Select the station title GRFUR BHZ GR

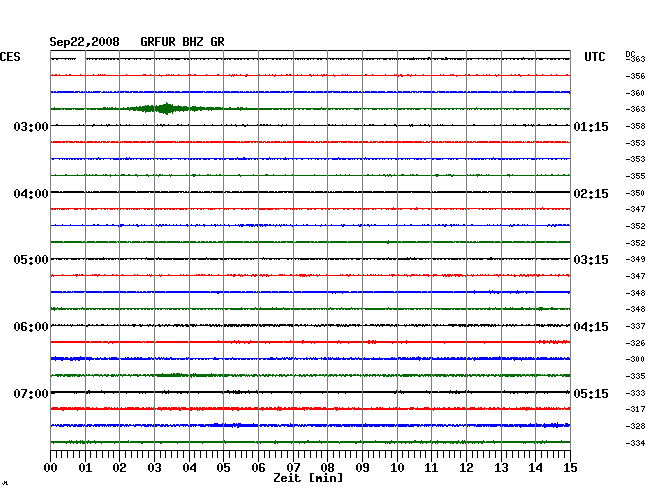tap(182, 42)
